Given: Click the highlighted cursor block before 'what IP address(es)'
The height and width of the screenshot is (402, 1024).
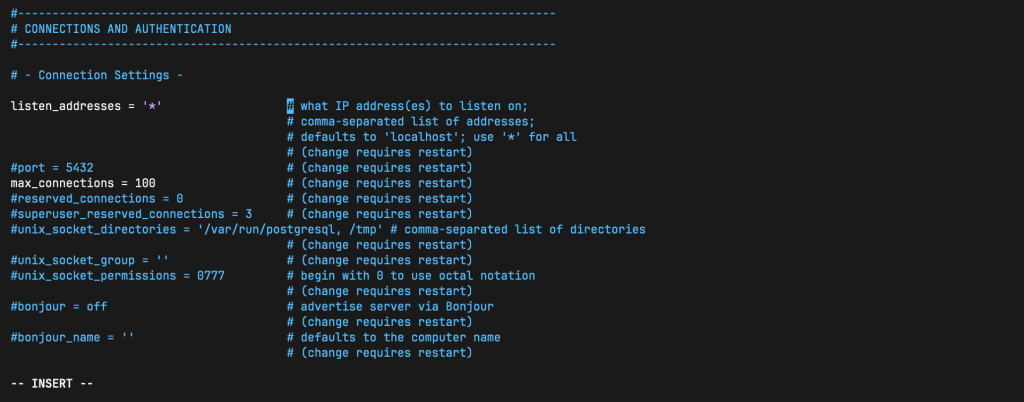Looking at the screenshot, I should pyautogui.click(x=290, y=106).
